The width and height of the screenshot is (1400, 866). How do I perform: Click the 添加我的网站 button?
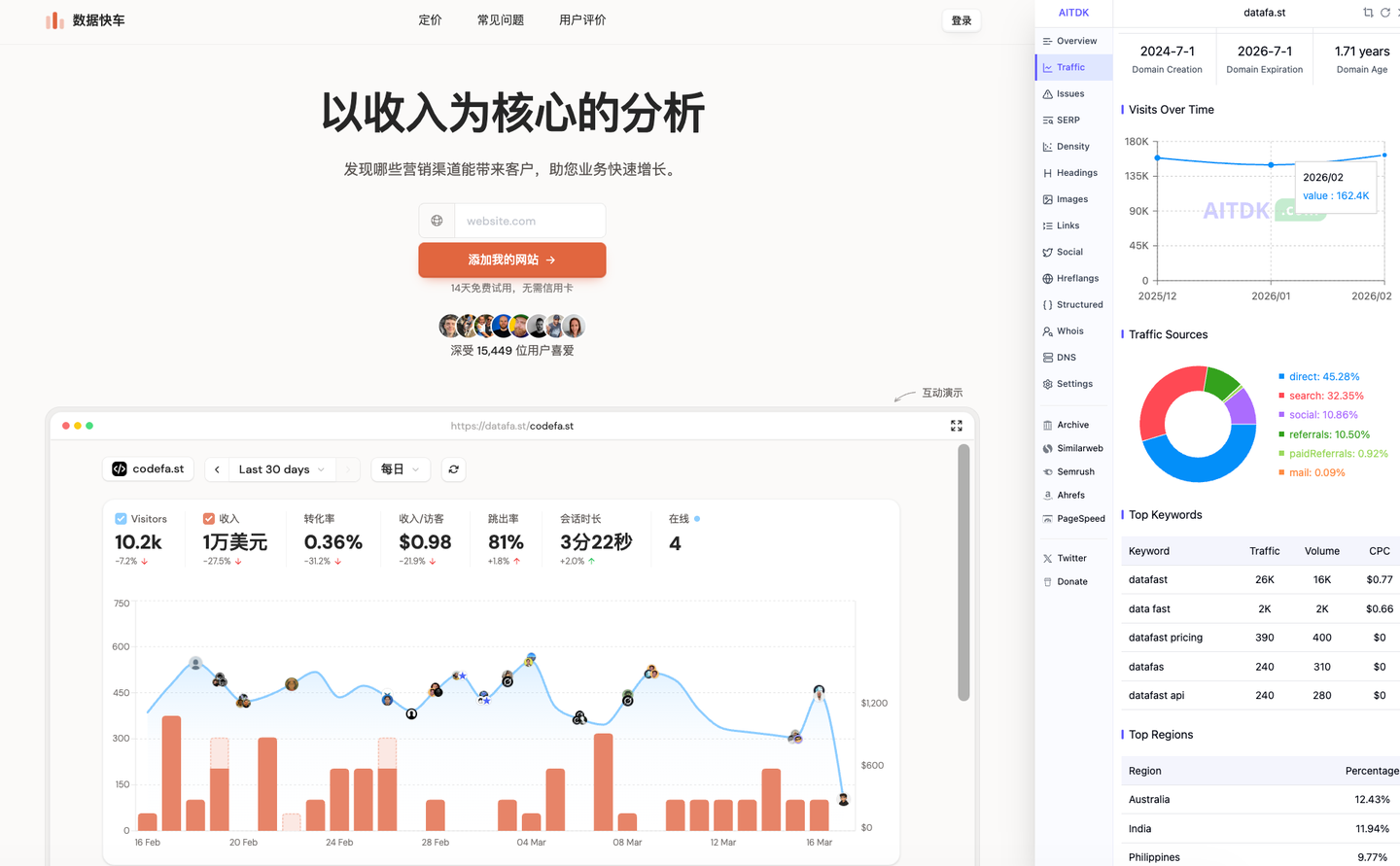[512, 260]
